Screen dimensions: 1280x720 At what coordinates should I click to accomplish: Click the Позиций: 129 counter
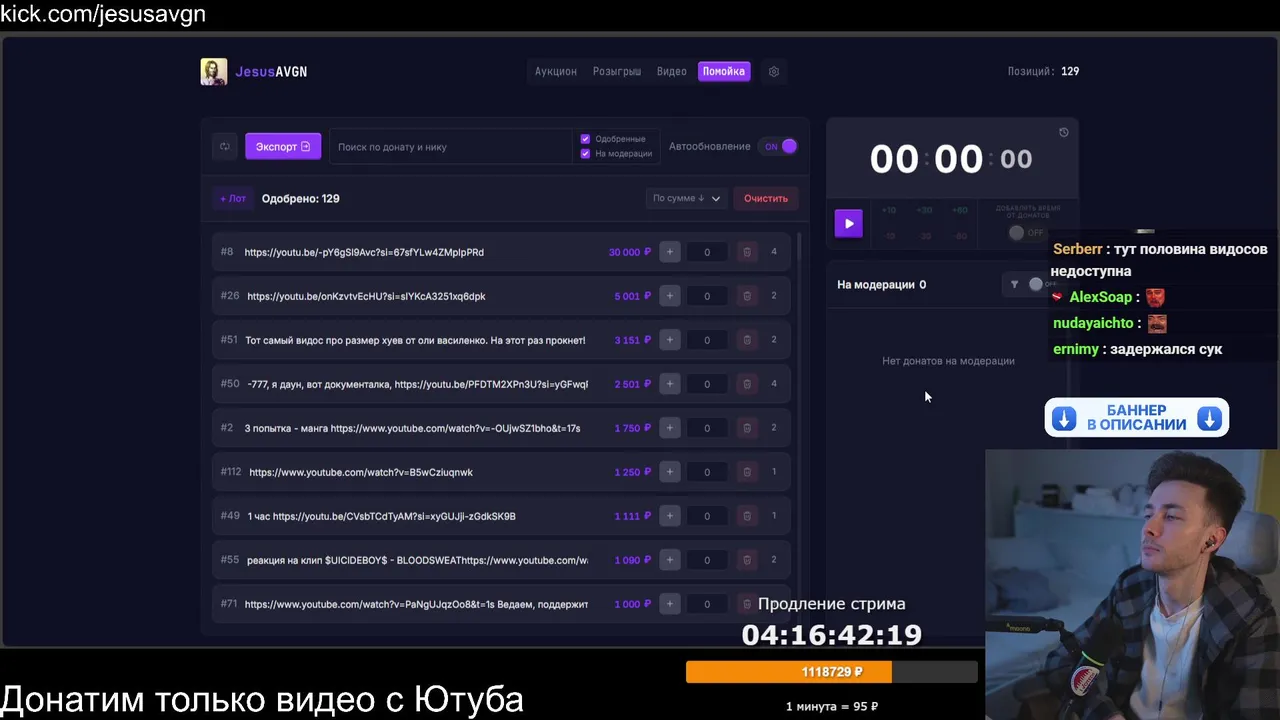pyautogui.click(x=1043, y=72)
